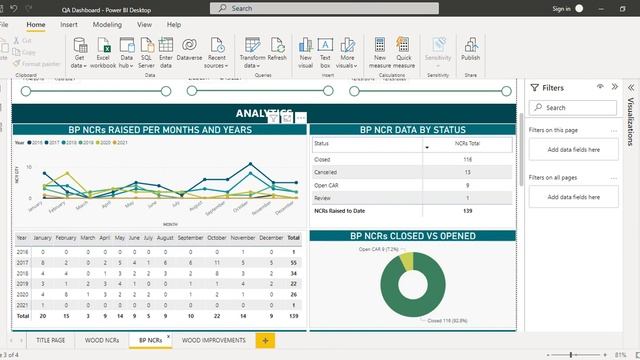Open the Data hub dropdown arrow

tap(132, 66)
